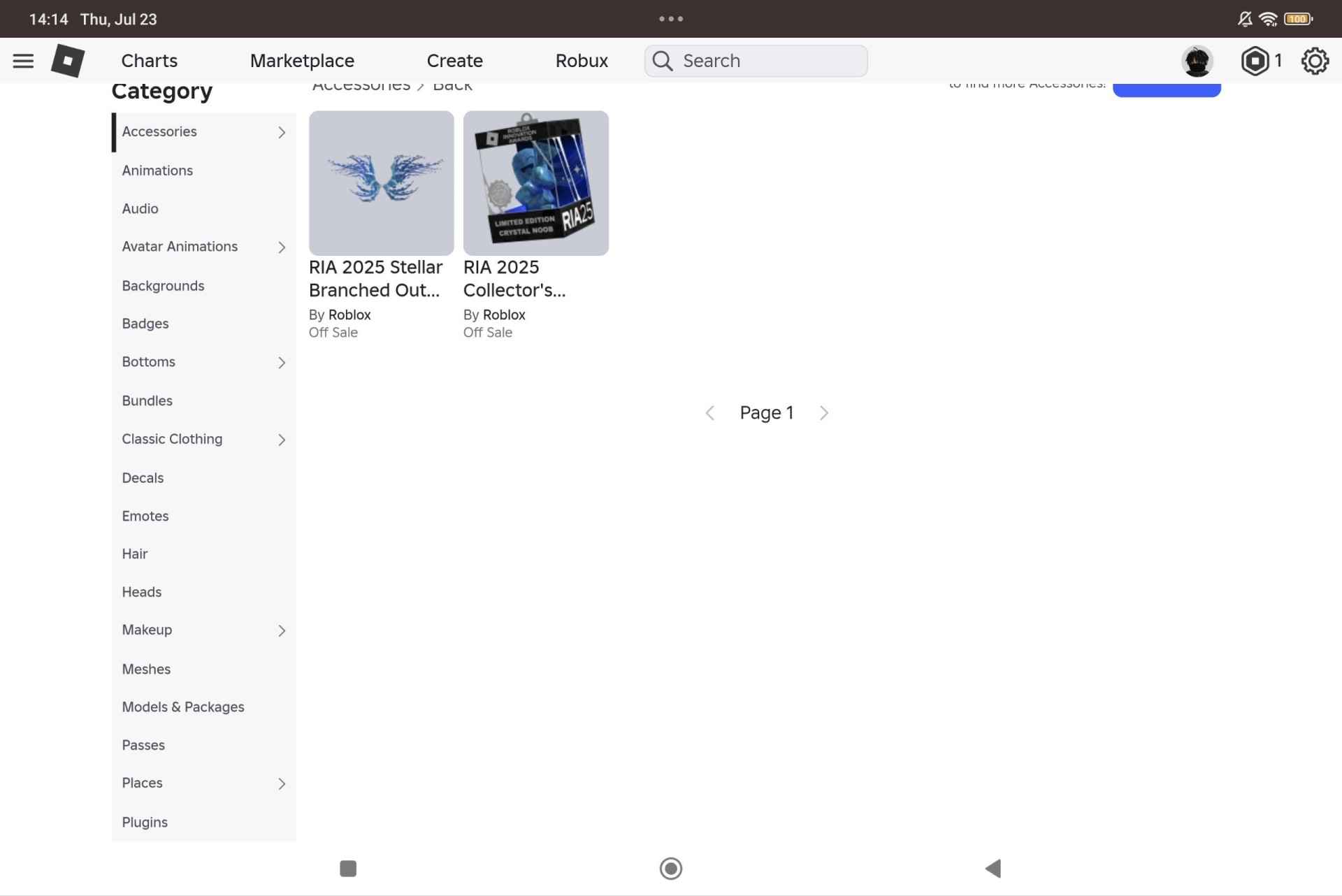1342x896 pixels.
Task: Open Roblox creator link under Collector's item
Action: click(x=504, y=315)
